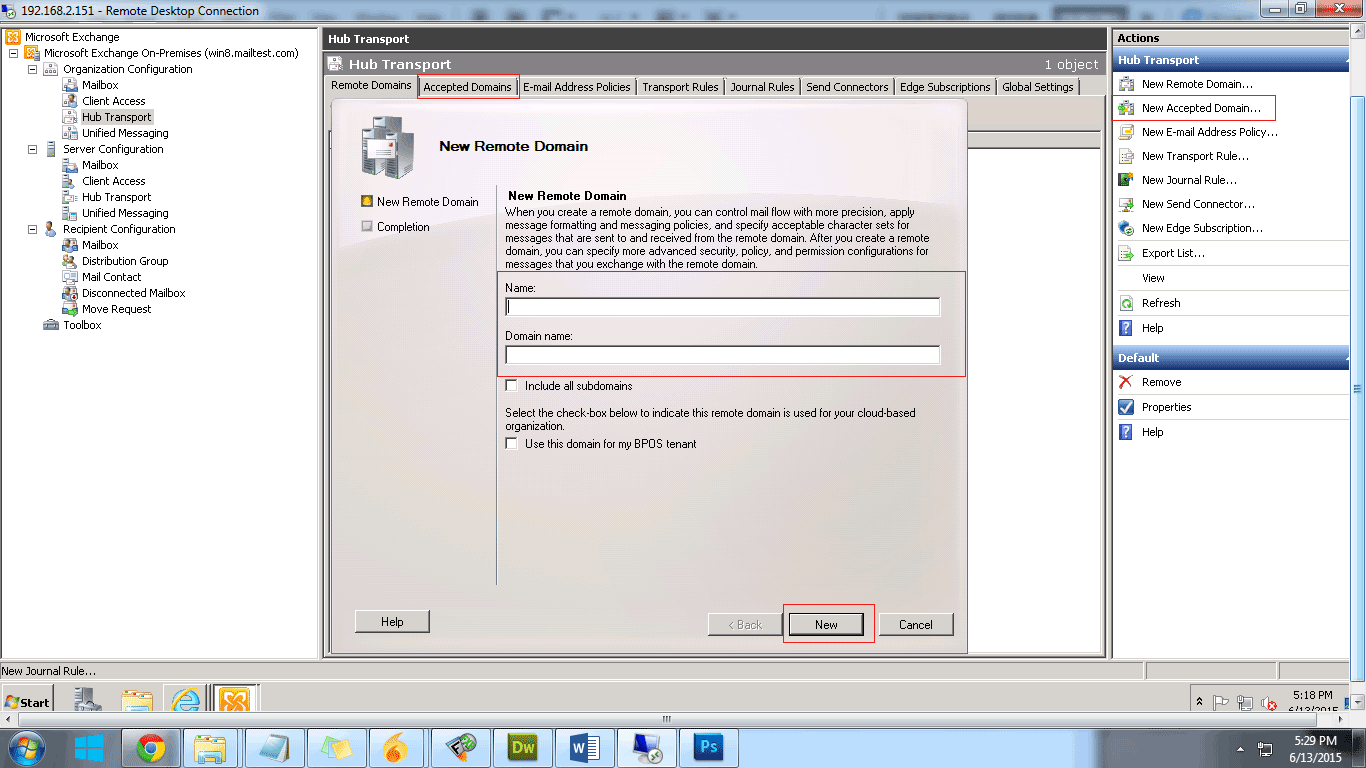Open Mail Contact node
This screenshot has height=768, width=1366.
[111, 277]
